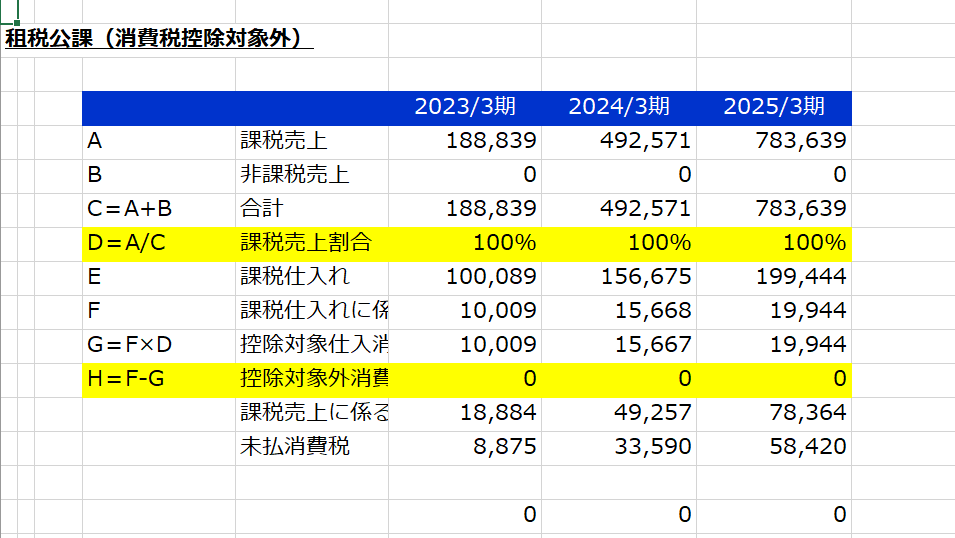Screen dimensions: 955x538
Task: Select the value 78,364
Action: (x=774, y=413)
